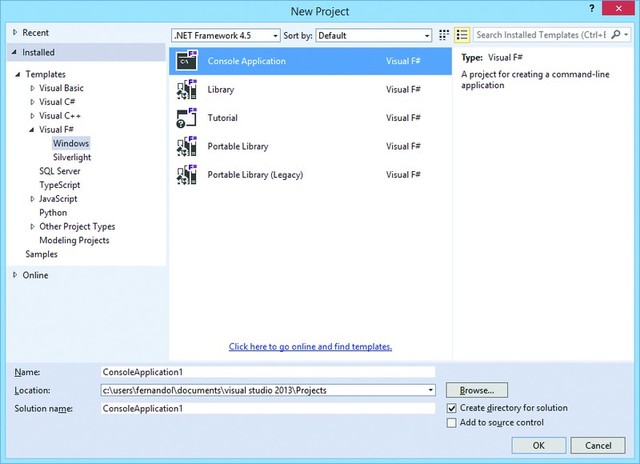This screenshot has width=640, height=464.
Task: Switch to medium icons list view
Action: click(462, 35)
